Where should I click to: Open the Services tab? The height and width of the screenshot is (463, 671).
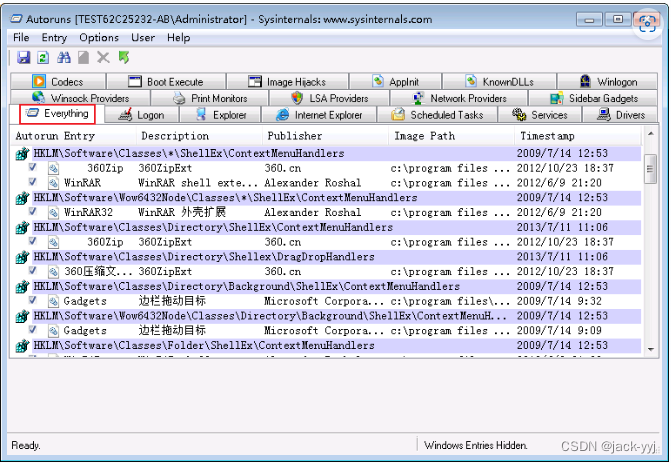540,115
